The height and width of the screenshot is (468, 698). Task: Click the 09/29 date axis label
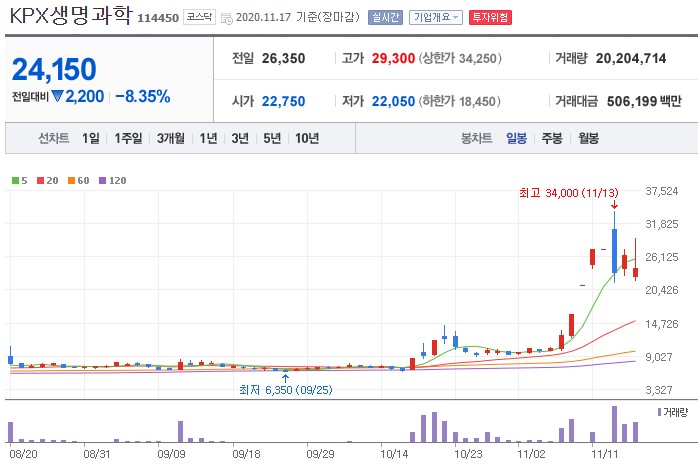pos(320,454)
